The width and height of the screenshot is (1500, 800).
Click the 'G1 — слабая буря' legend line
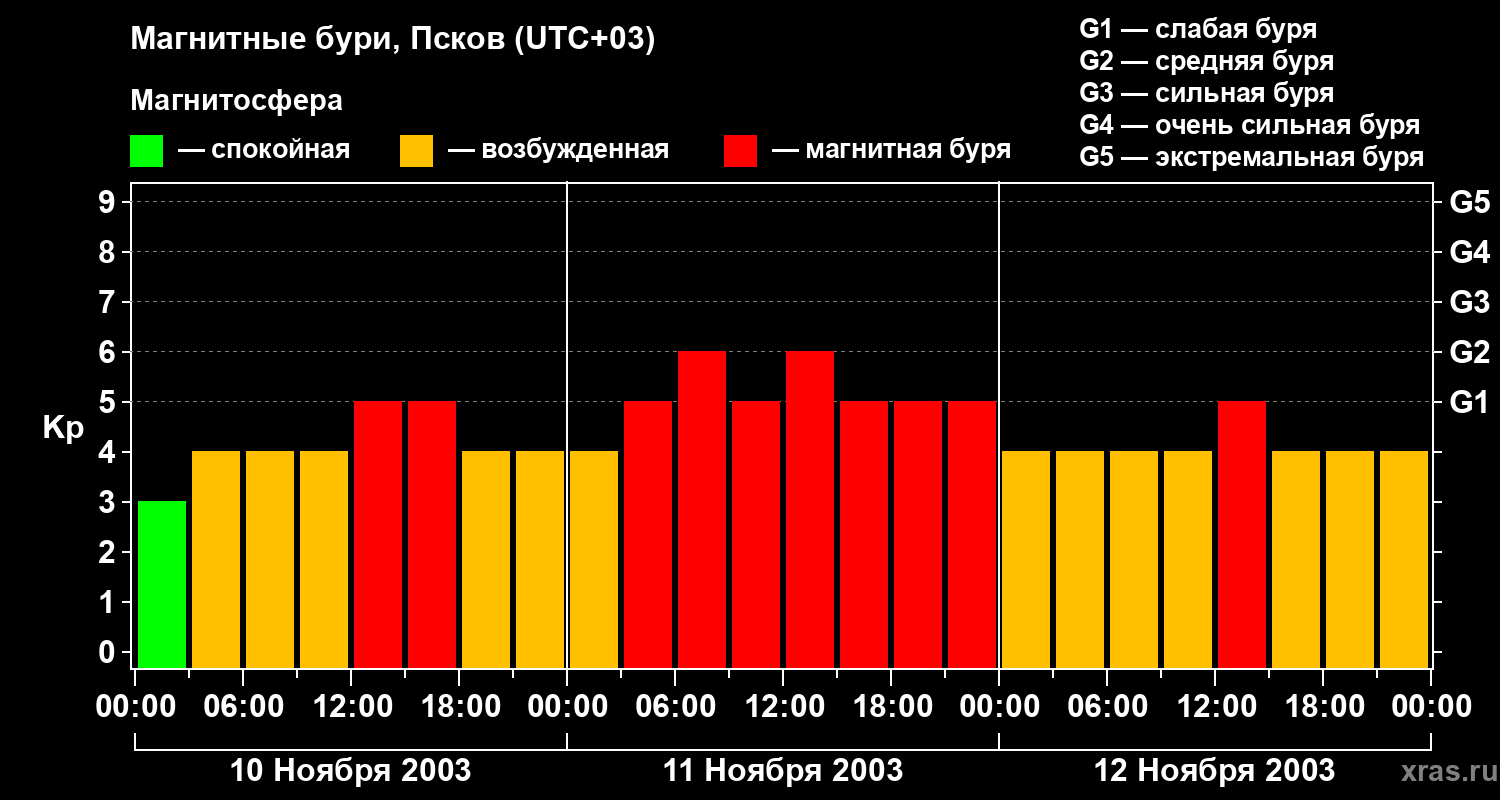tap(1198, 28)
